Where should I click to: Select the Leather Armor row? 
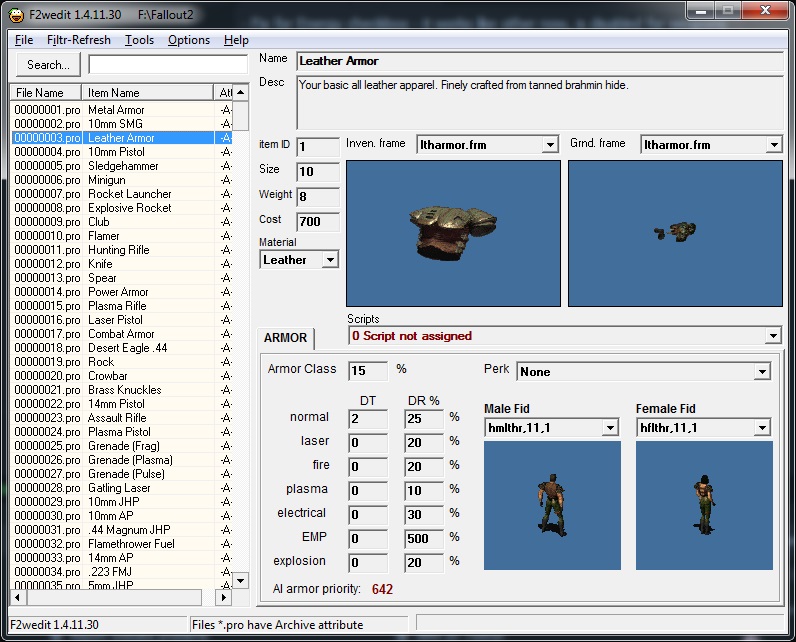[x=122, y=138]
